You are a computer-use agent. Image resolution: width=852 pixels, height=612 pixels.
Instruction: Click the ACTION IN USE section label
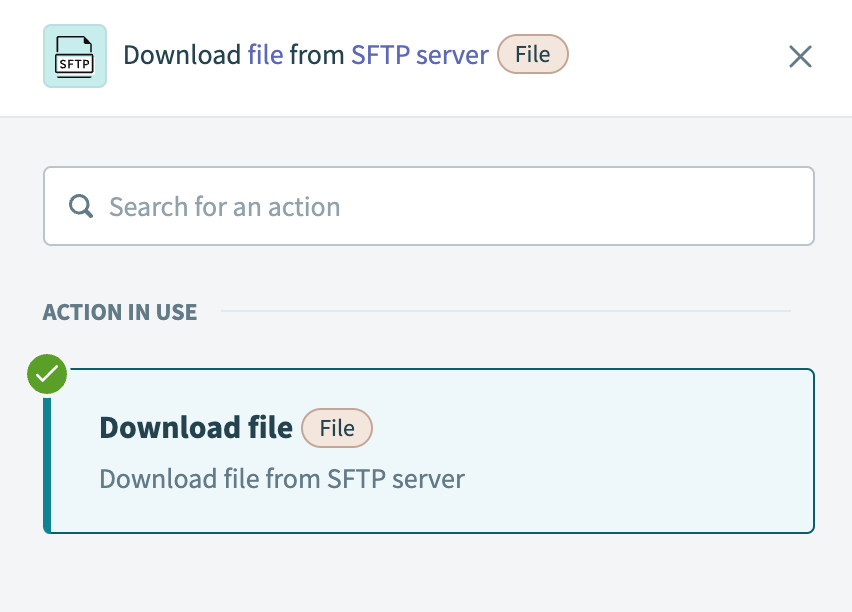pyautogui.click(x=120, y=312)
